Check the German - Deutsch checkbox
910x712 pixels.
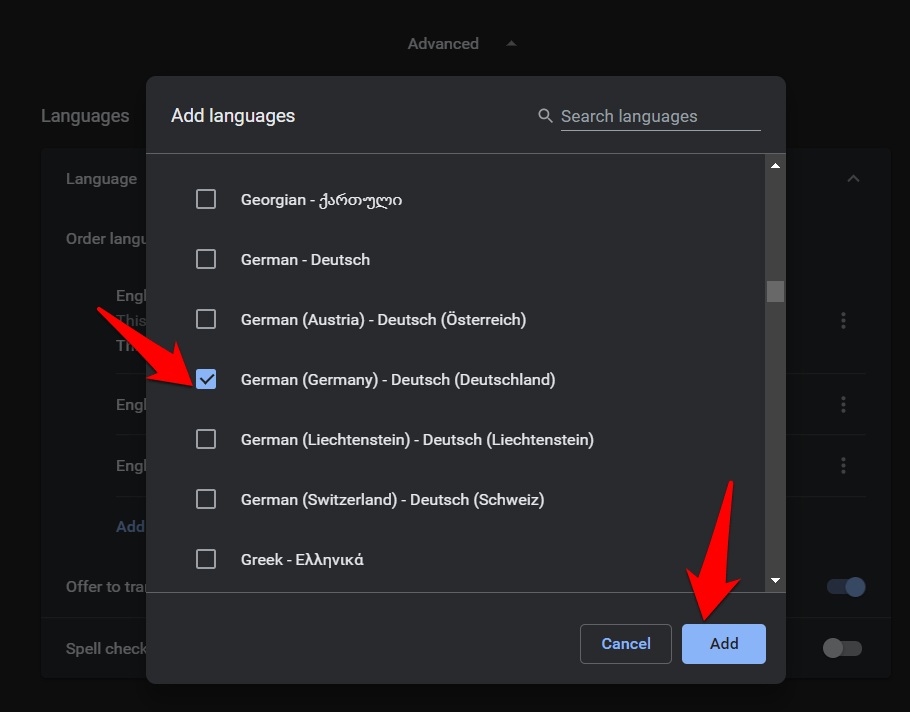pos(206,259)
